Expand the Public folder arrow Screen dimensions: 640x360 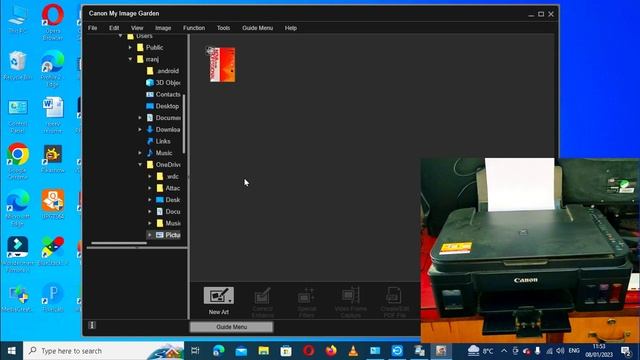pyautogui.click(x=130, y=48)
